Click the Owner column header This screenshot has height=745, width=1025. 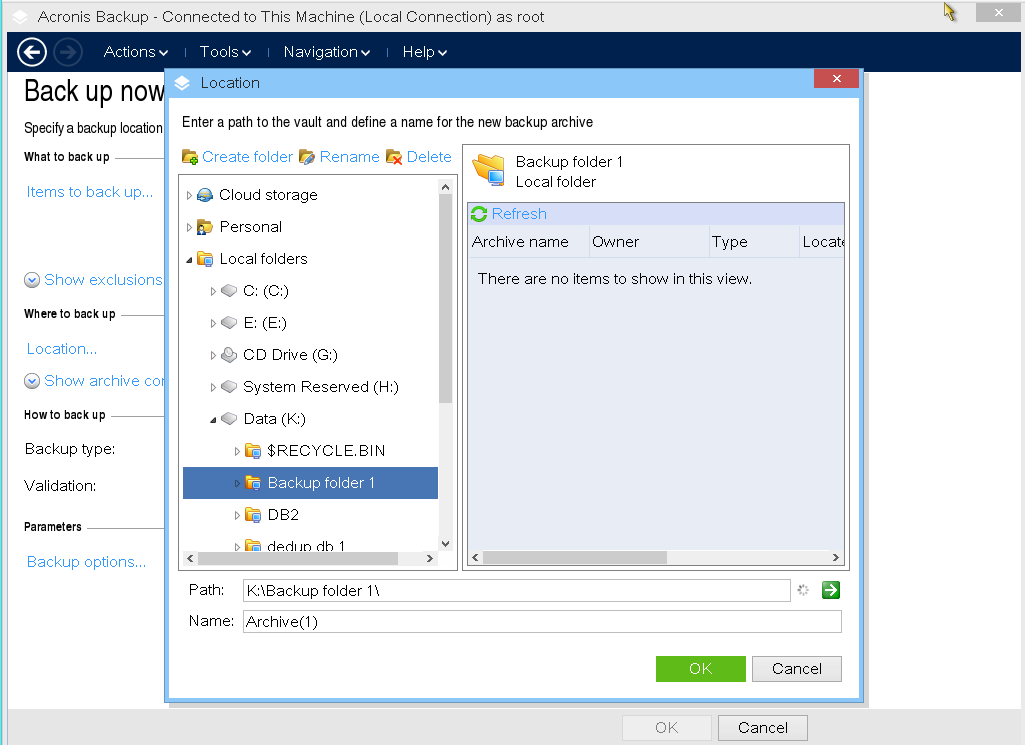coord(649,242)
